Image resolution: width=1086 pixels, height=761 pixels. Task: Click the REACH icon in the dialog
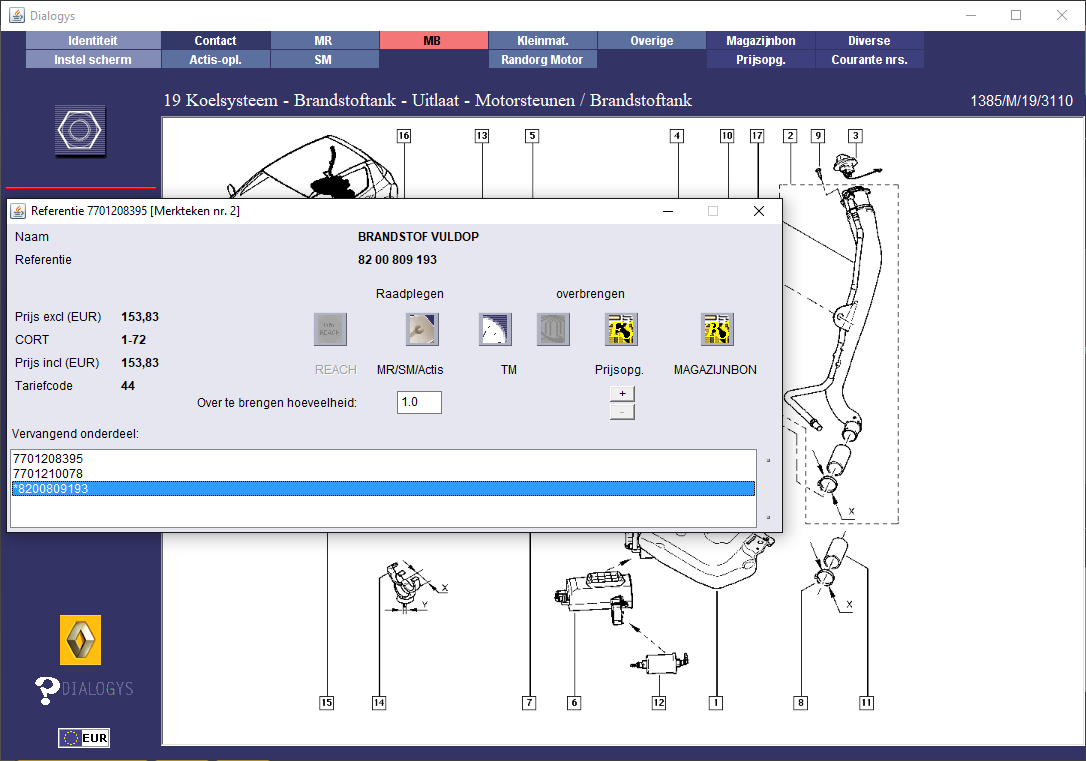pos(330,329)
